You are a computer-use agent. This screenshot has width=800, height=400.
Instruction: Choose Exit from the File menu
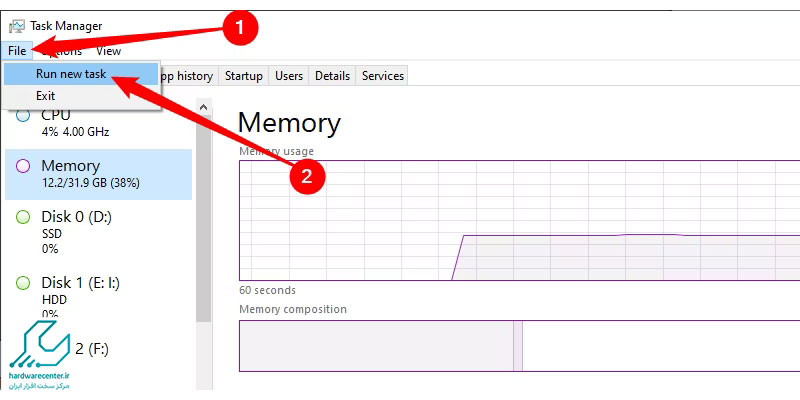click(x=82, y=96)
